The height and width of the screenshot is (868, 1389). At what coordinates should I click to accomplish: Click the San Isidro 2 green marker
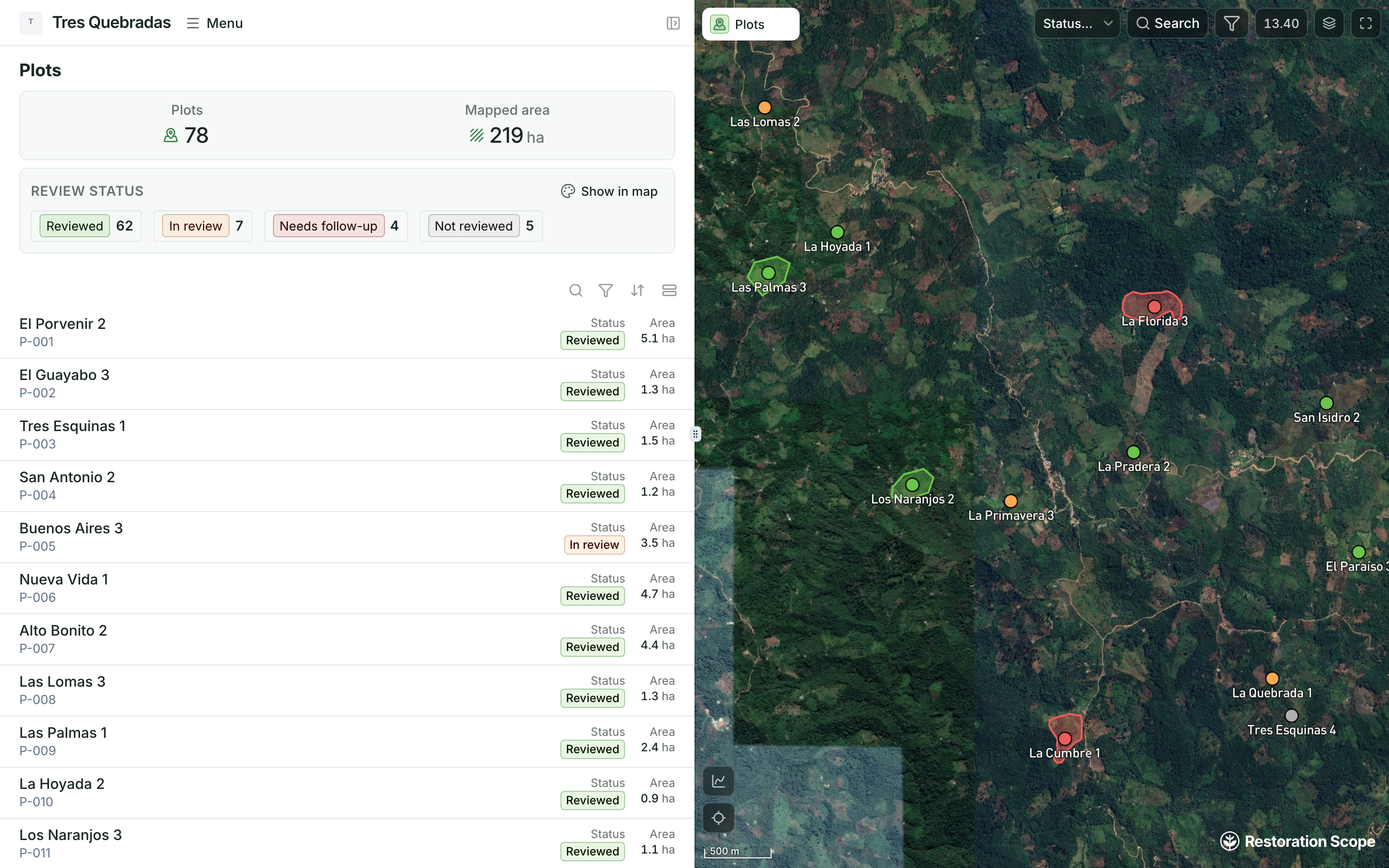coord(1326,403)
